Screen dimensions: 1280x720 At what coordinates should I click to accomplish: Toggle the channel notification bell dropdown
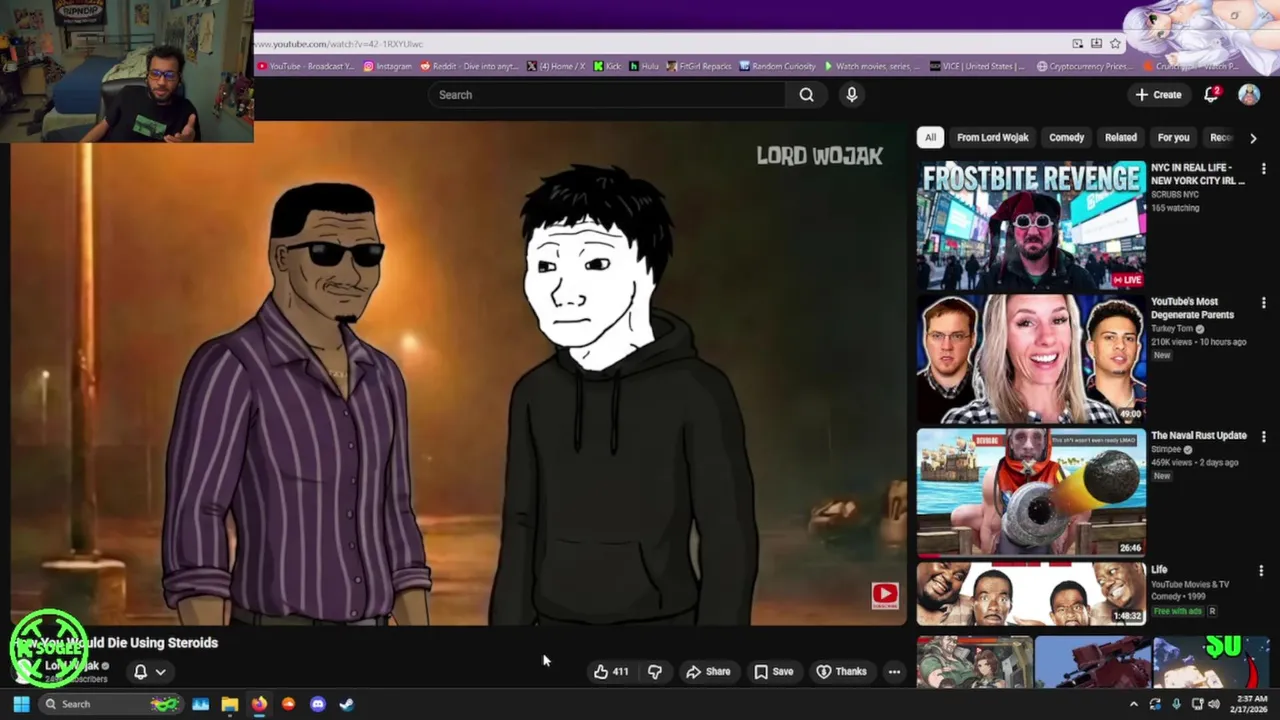click(149, 672)
